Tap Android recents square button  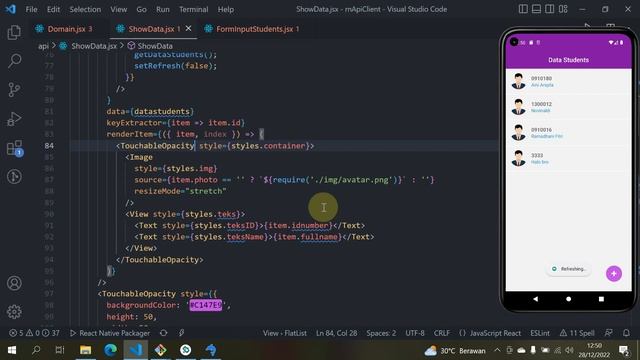pos(601,299)
